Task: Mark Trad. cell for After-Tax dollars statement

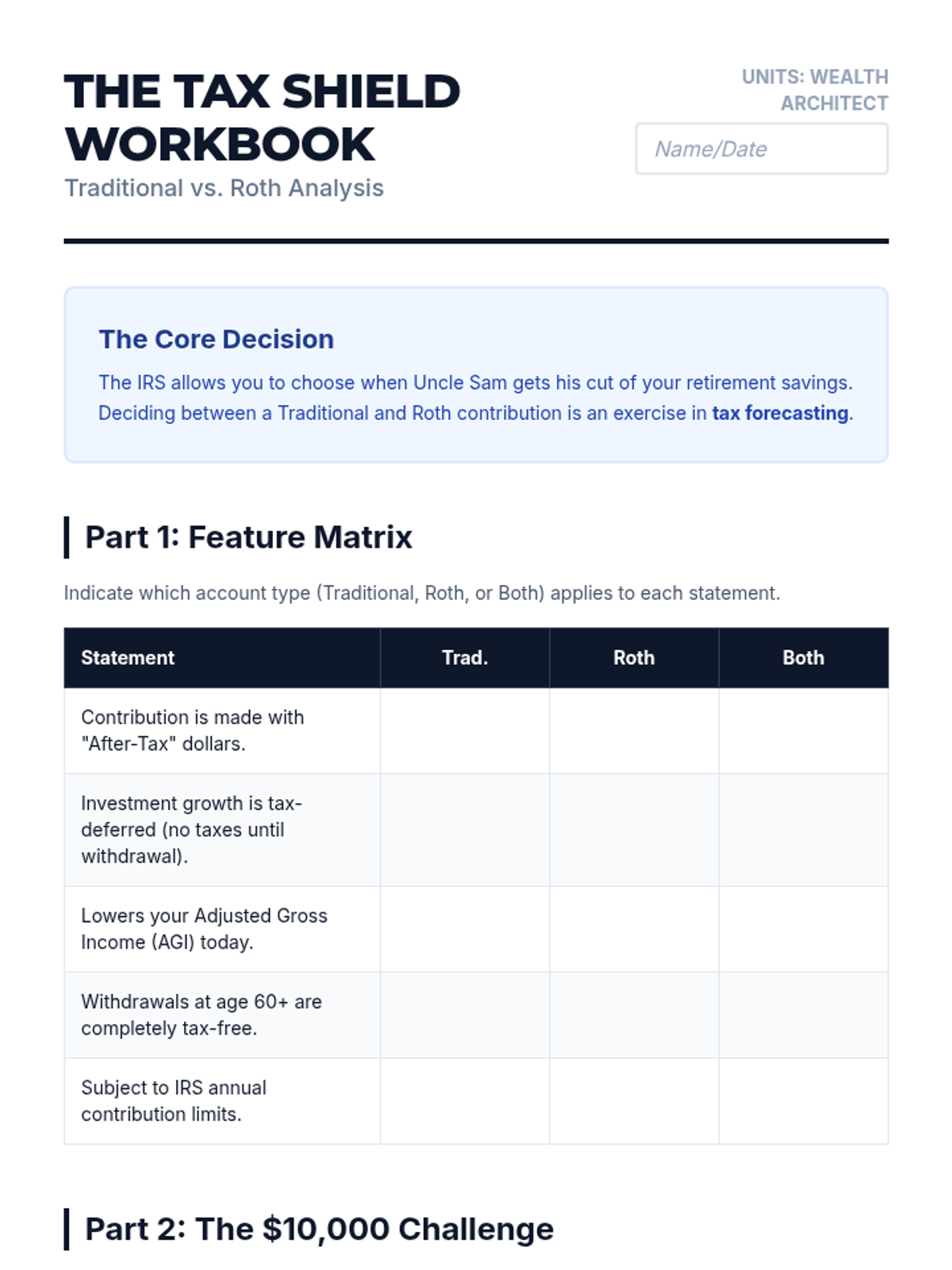Action: coord(465,730)
